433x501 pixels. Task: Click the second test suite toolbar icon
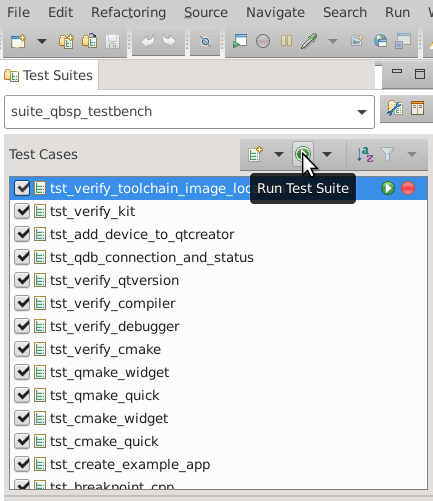click(89, 42)
